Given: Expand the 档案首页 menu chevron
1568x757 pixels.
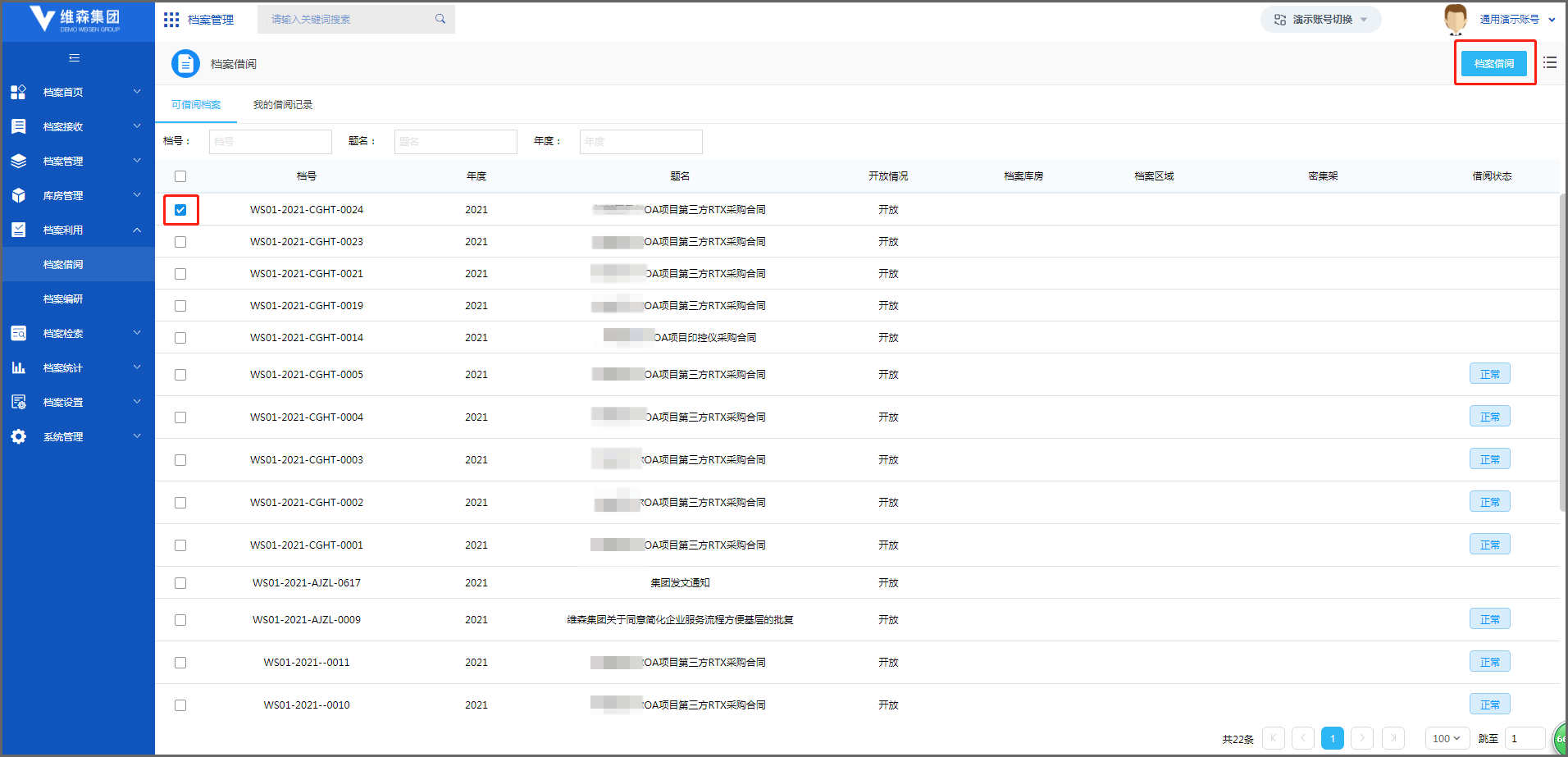Looking at the screenshot, I should (x=137, y=92).
